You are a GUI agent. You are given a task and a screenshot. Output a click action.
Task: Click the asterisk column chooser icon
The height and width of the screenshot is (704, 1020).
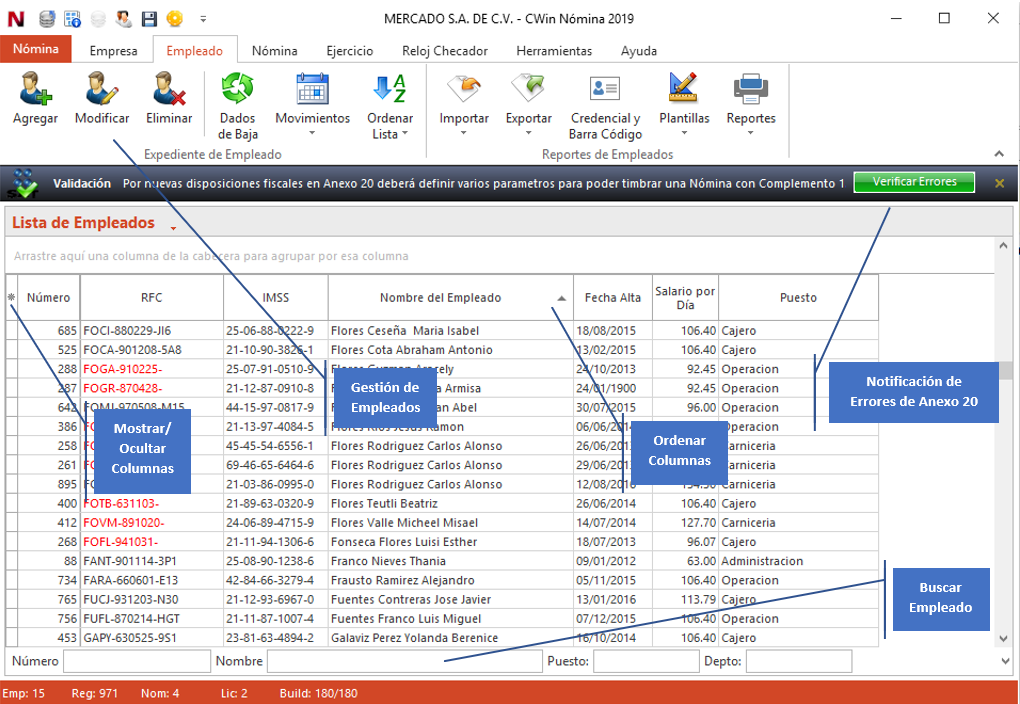click(x=11, y=297)
